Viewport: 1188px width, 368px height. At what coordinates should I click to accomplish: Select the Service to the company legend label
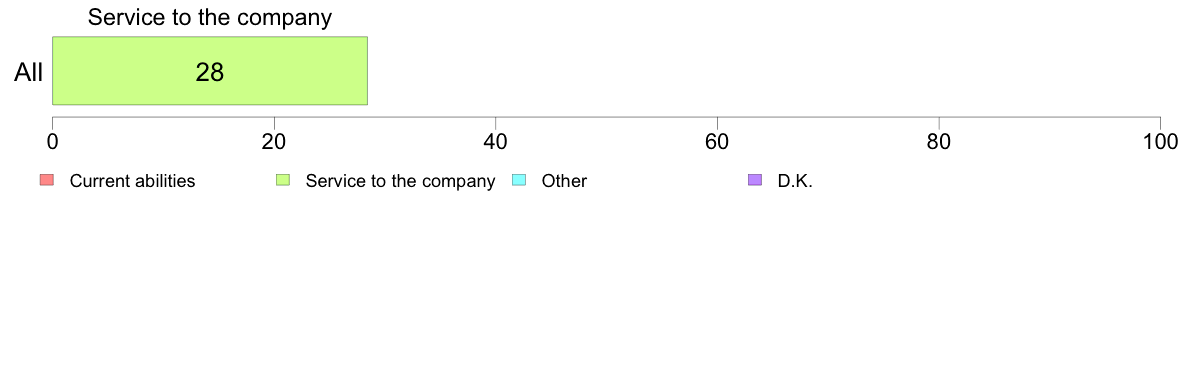click(x=400, y=181)
